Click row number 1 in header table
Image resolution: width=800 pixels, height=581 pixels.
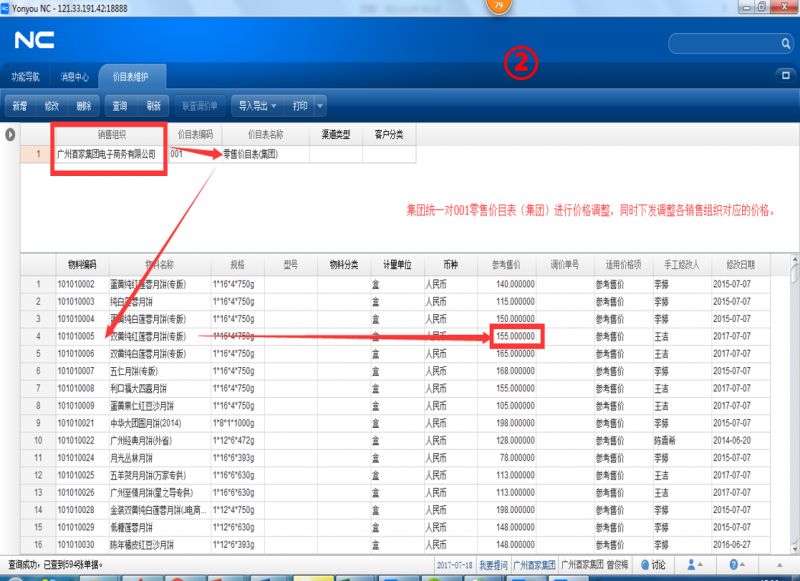coord(37,154)
